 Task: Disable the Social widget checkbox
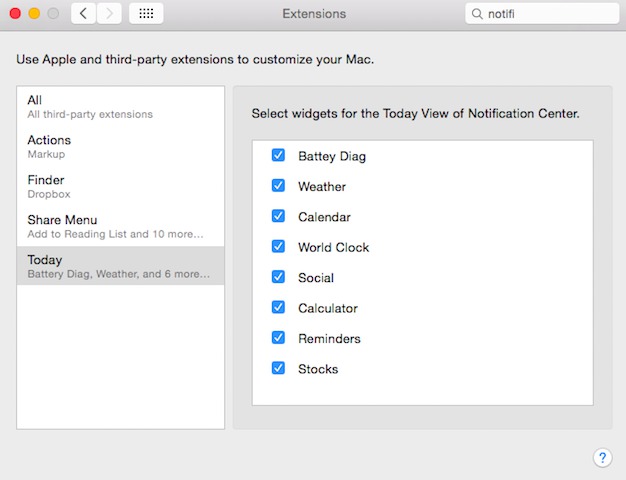(x=279, y=277)
